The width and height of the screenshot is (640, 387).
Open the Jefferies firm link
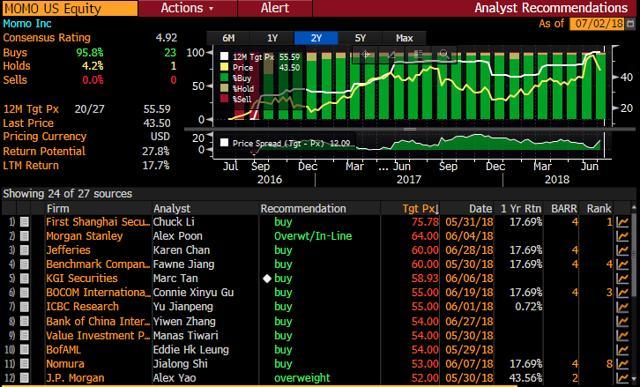(x=68, y=250)
